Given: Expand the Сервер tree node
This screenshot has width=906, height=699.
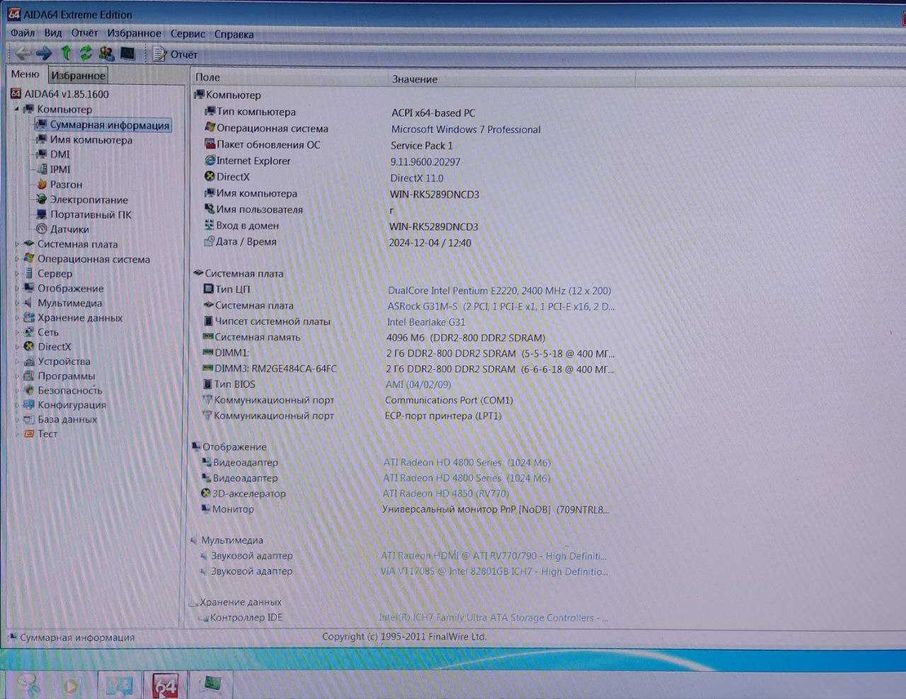Looking at the screenshot, I should click(x=17, y=273).
